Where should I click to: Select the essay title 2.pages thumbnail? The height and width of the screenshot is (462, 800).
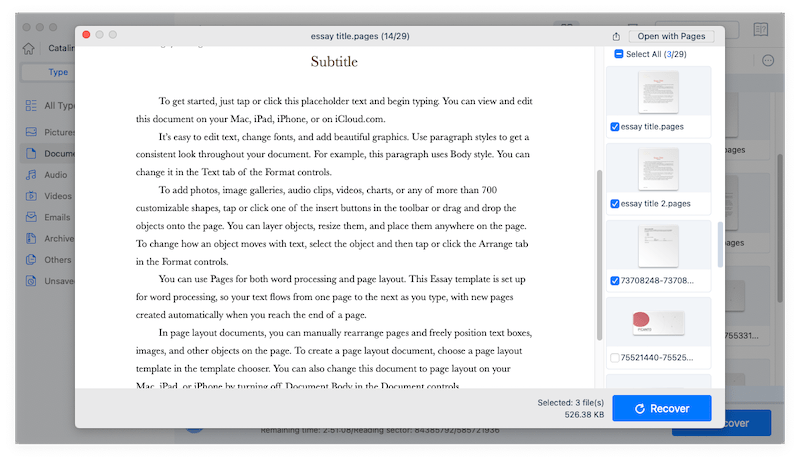[x=658, y=169]
